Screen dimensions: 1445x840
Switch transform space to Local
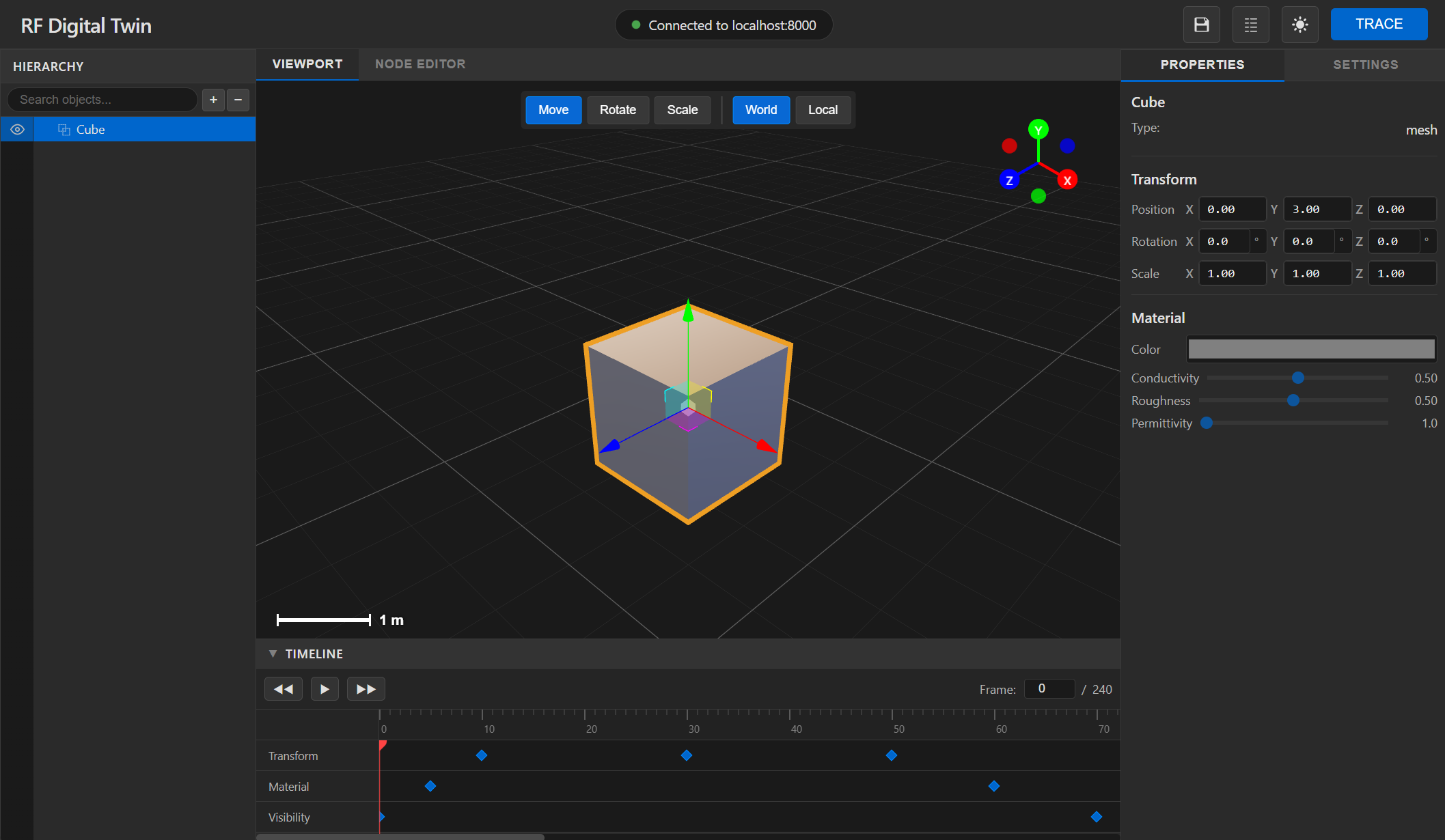[823, 110]
